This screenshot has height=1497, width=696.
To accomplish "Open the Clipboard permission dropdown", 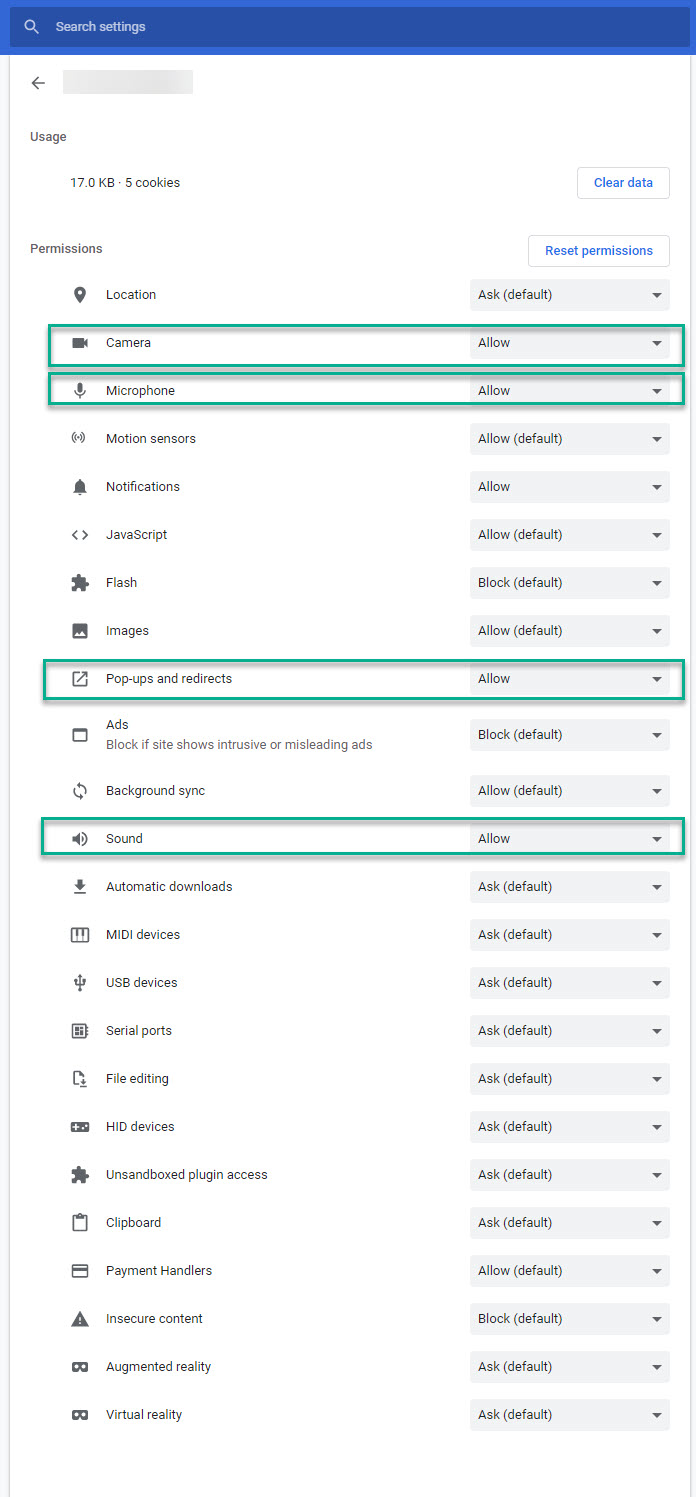I will (569, 1222).
